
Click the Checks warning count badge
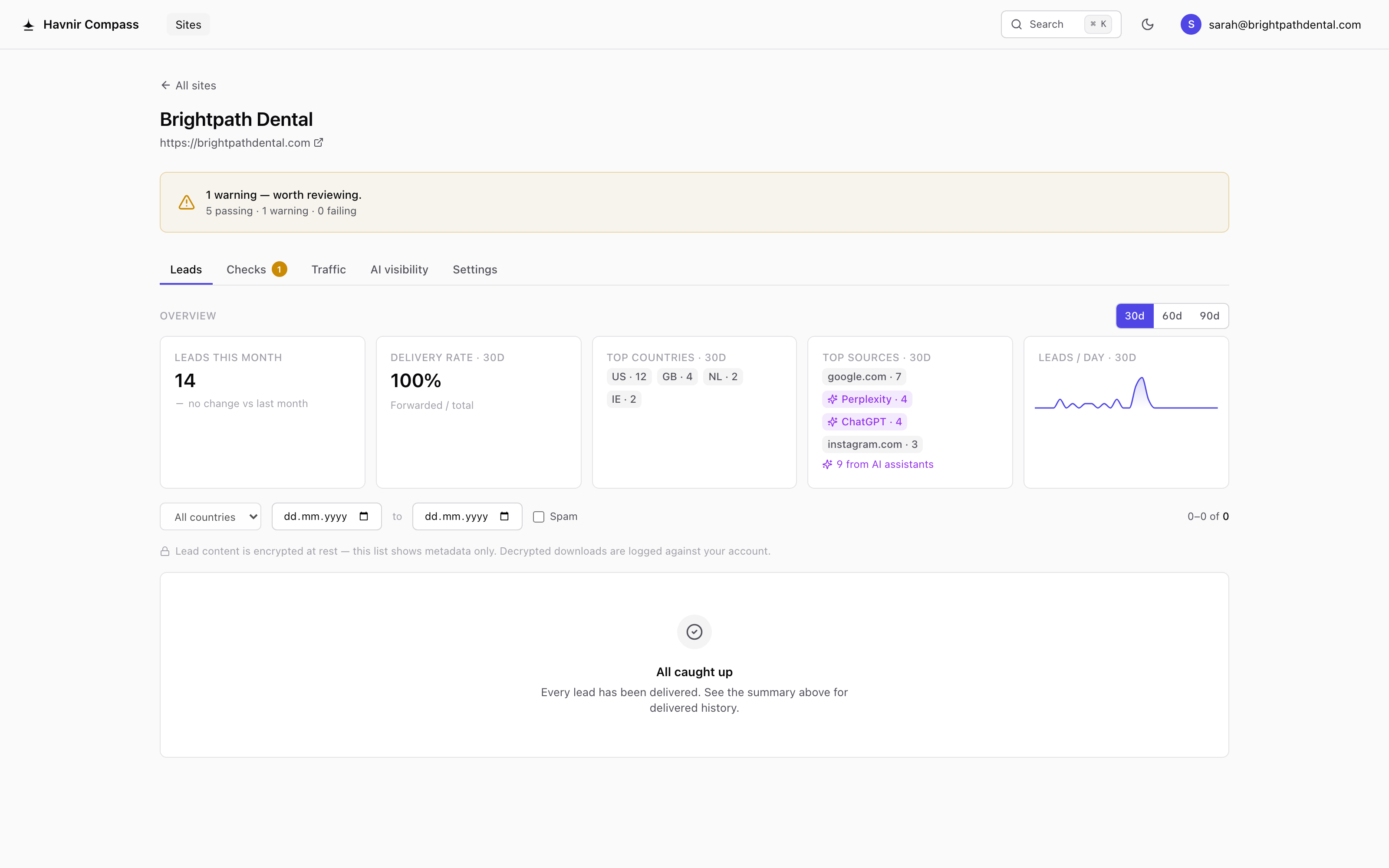[x=280, y=269]
